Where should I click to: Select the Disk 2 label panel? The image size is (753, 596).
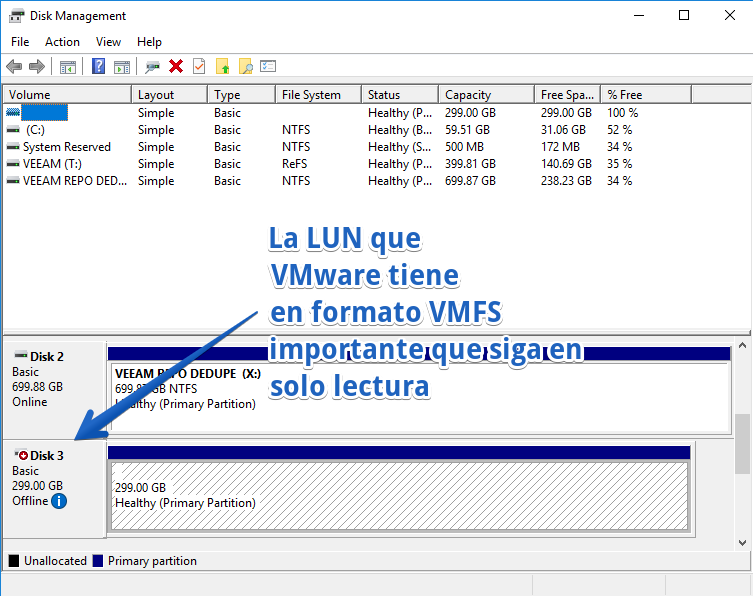point(55,389)
